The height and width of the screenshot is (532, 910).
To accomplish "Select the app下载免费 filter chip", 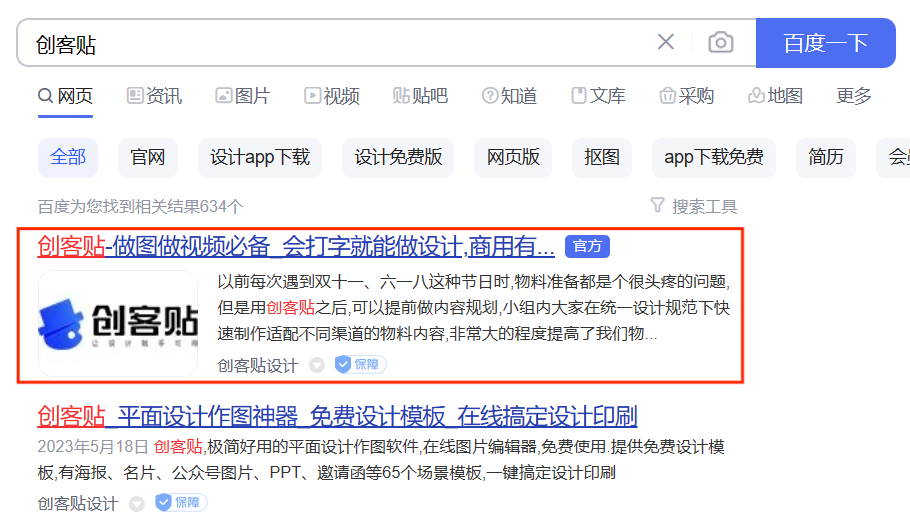I will pos(714,157).
